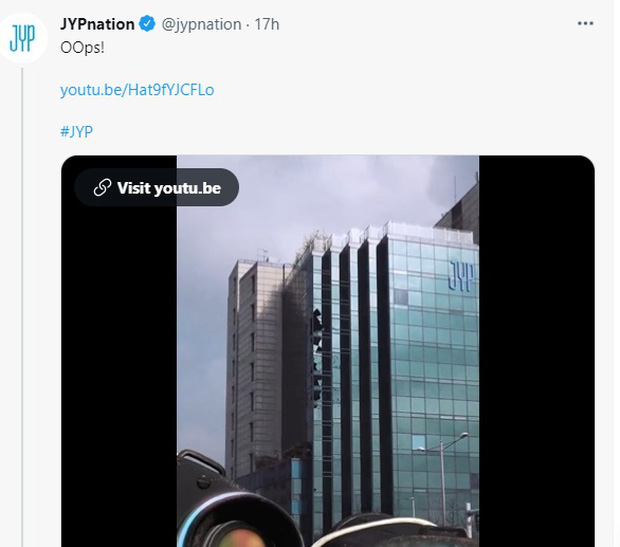This screenshot has width=620, height=547.
Task: Click the blue verified badge
Action: coord(147,24)
